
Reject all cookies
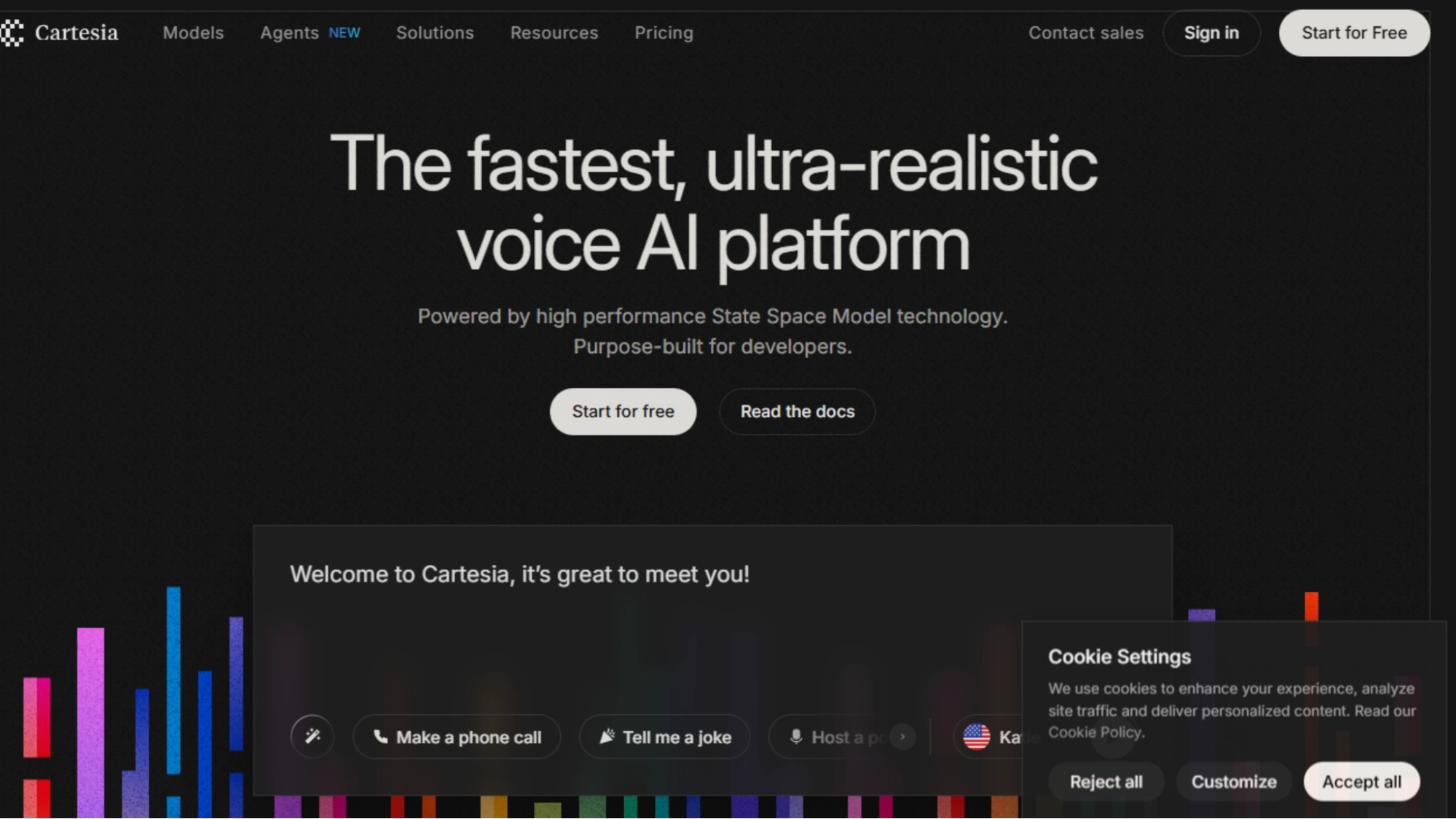pyautogui.click(x=1106, y=782)
